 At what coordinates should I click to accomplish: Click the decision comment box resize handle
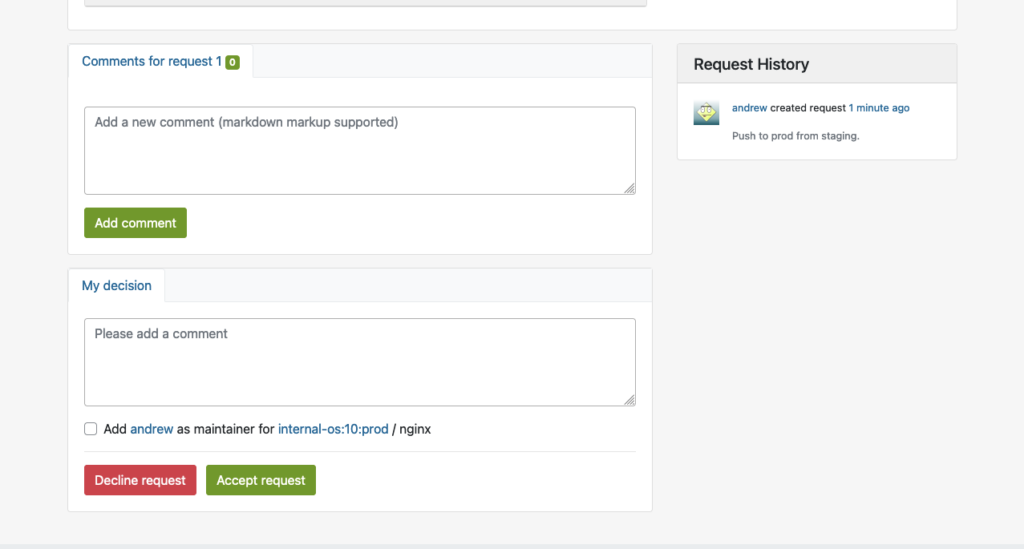[x=629, y=399]
